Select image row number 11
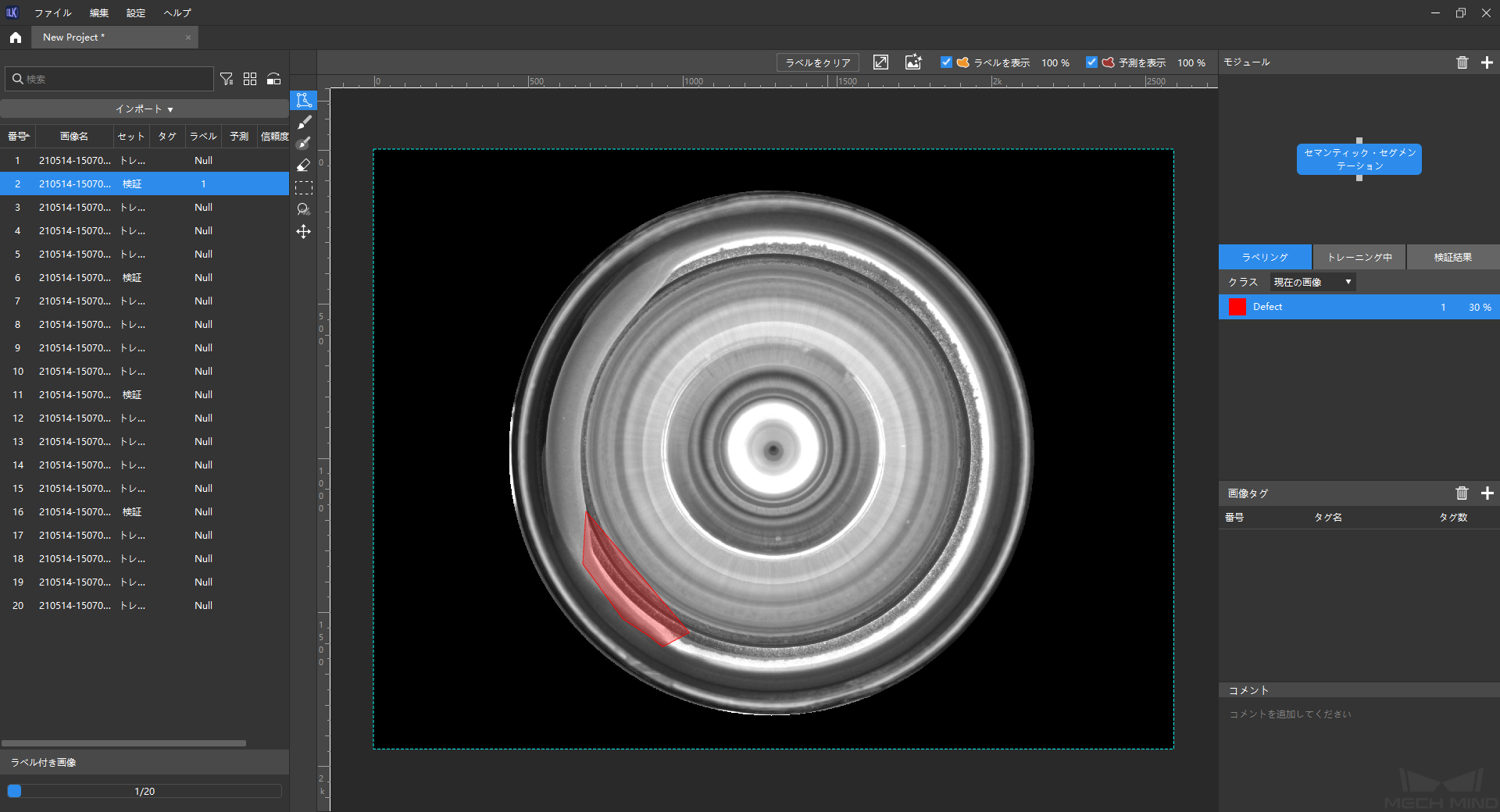1500x812 pixels. 145,394
